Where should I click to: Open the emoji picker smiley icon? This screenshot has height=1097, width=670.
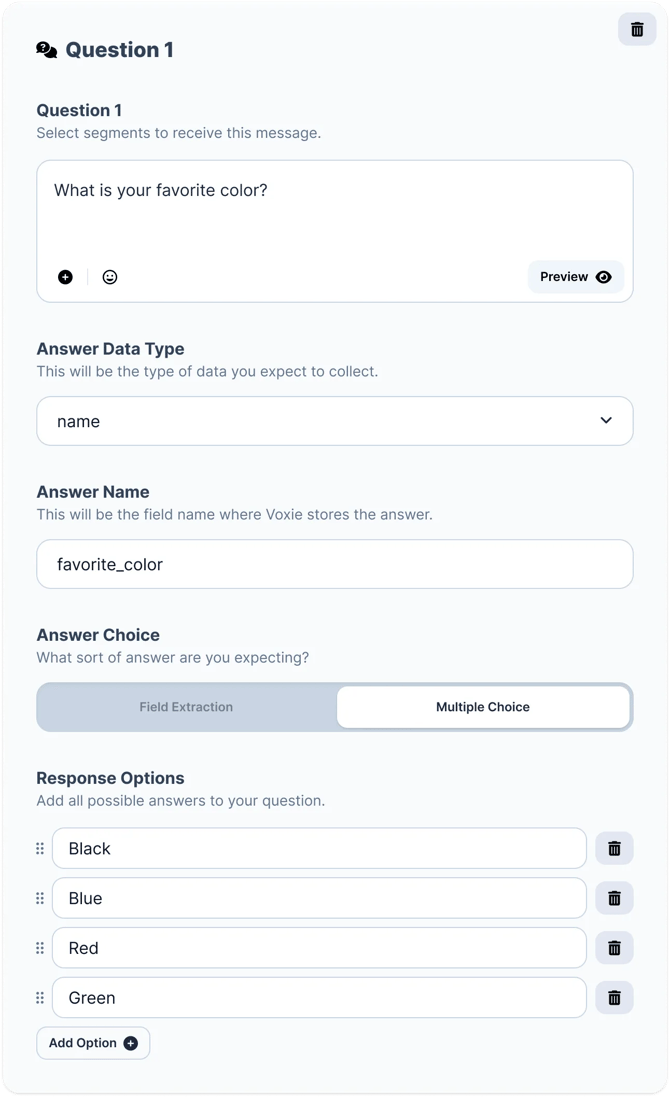[x=110, y=277]
